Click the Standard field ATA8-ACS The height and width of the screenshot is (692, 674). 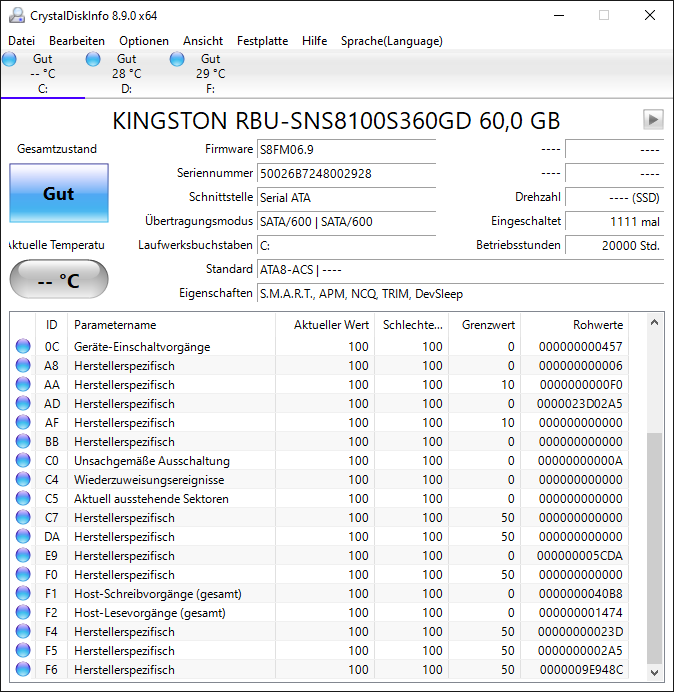pyautogui.click(x=460, y=269)
